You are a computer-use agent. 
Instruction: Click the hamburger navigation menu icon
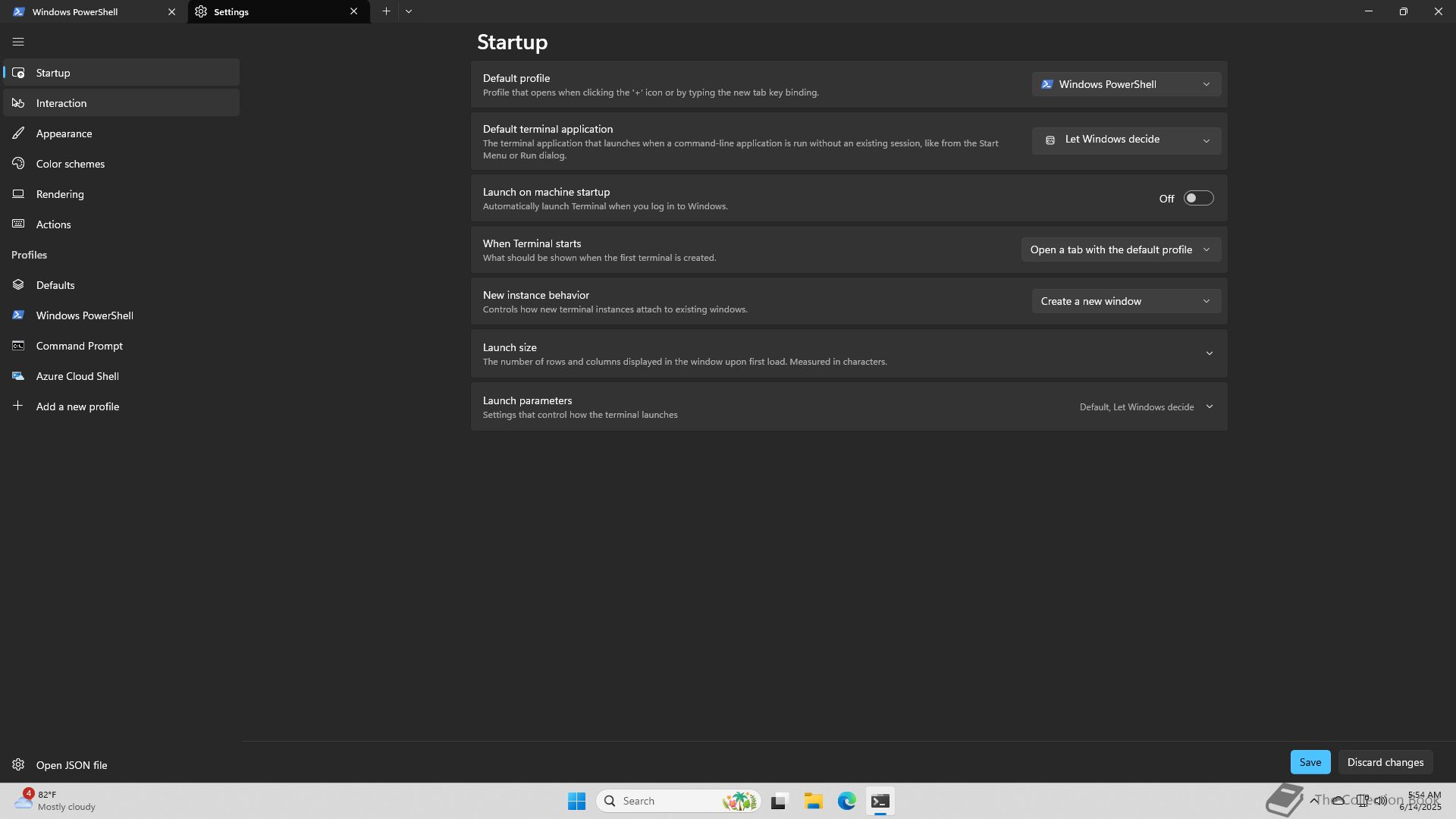[x=18, y=42]
